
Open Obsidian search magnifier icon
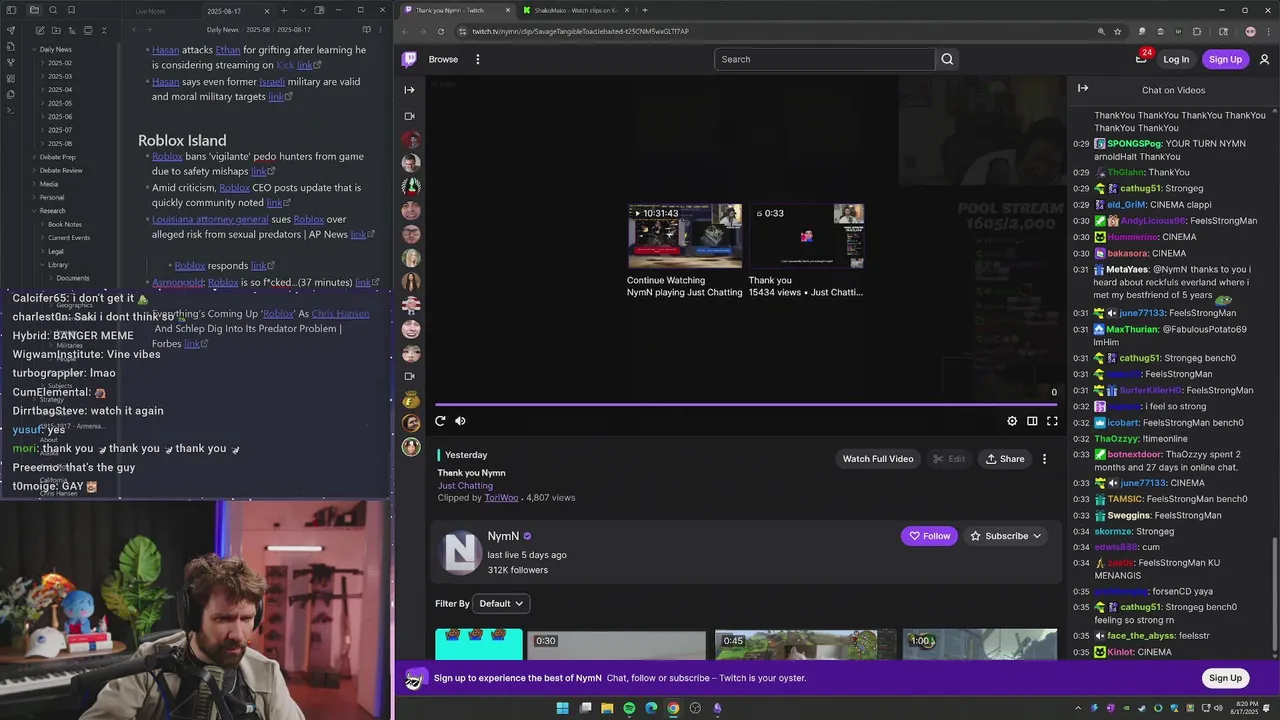coord(54,10)
